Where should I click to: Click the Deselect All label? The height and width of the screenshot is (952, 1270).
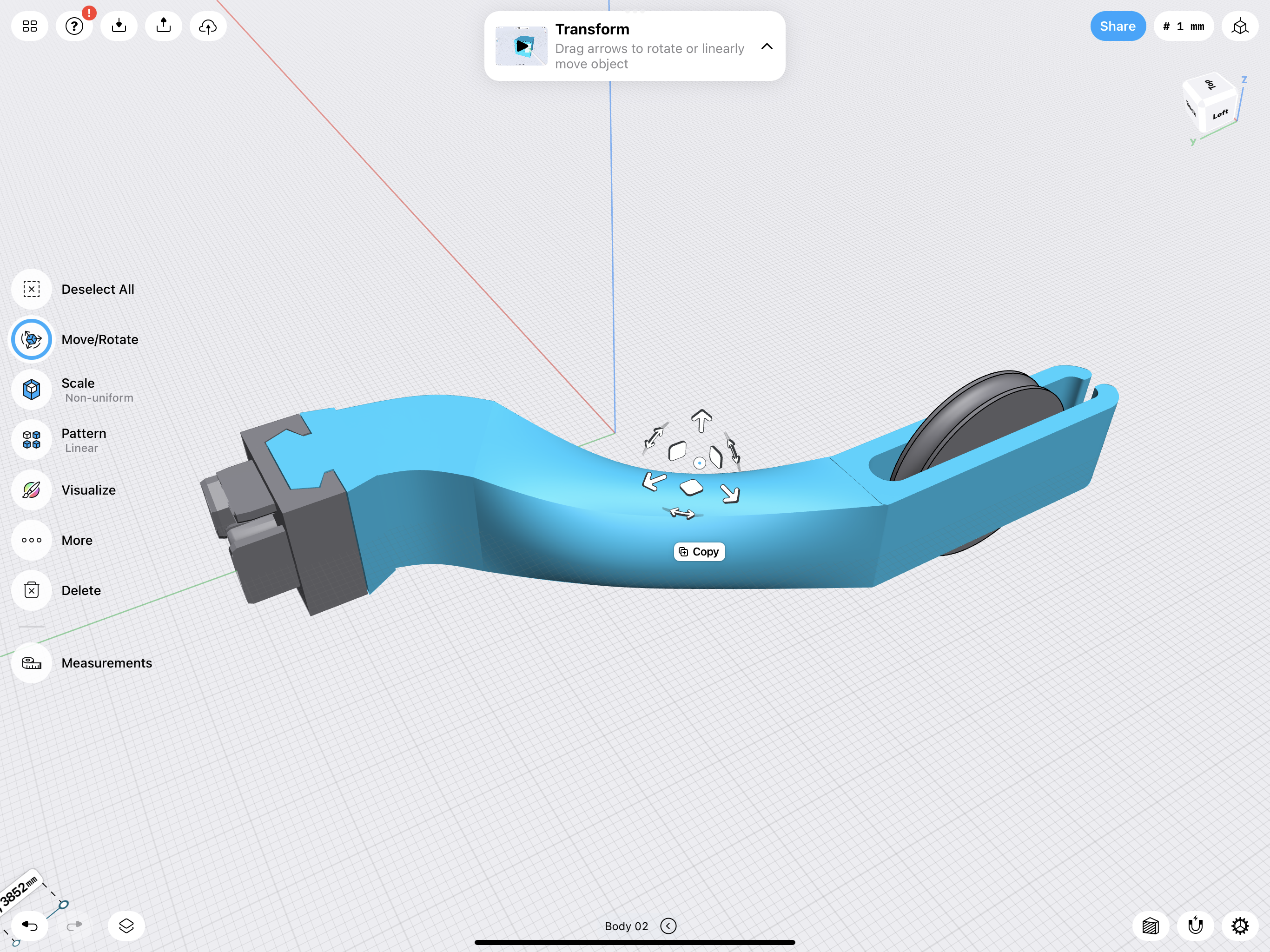[x=98, y=290]
